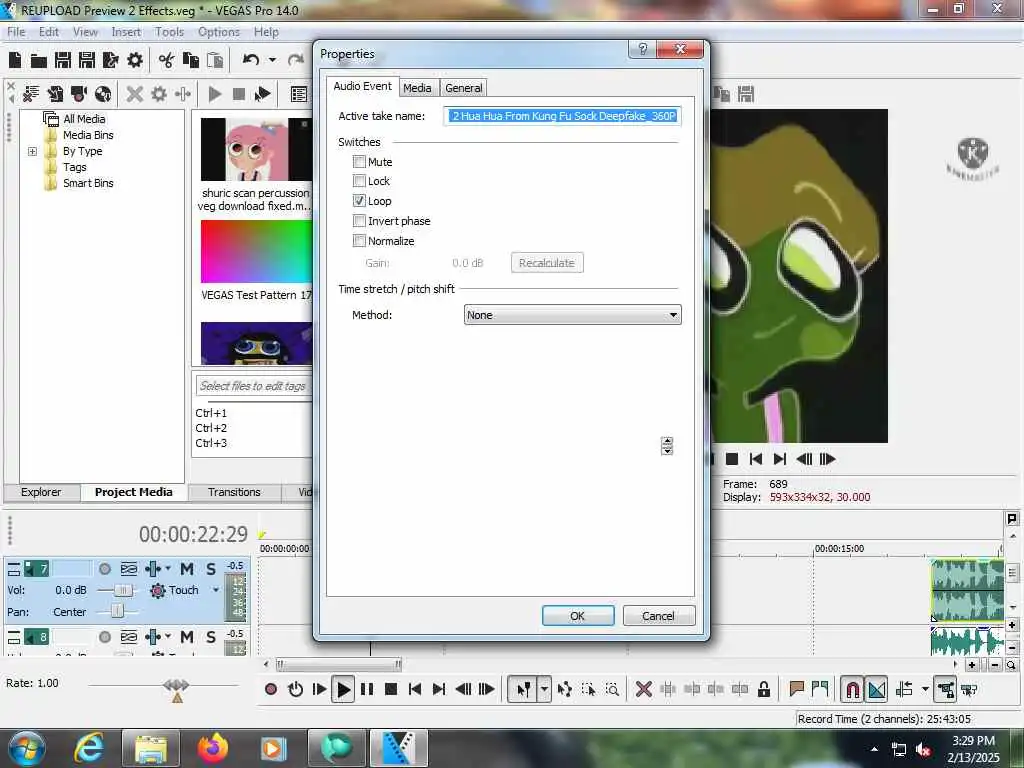Image resolution: width=1024 pixels, height=768 pixels.
Task: Mute track 8 with the M button
Action: coord(187,637)
